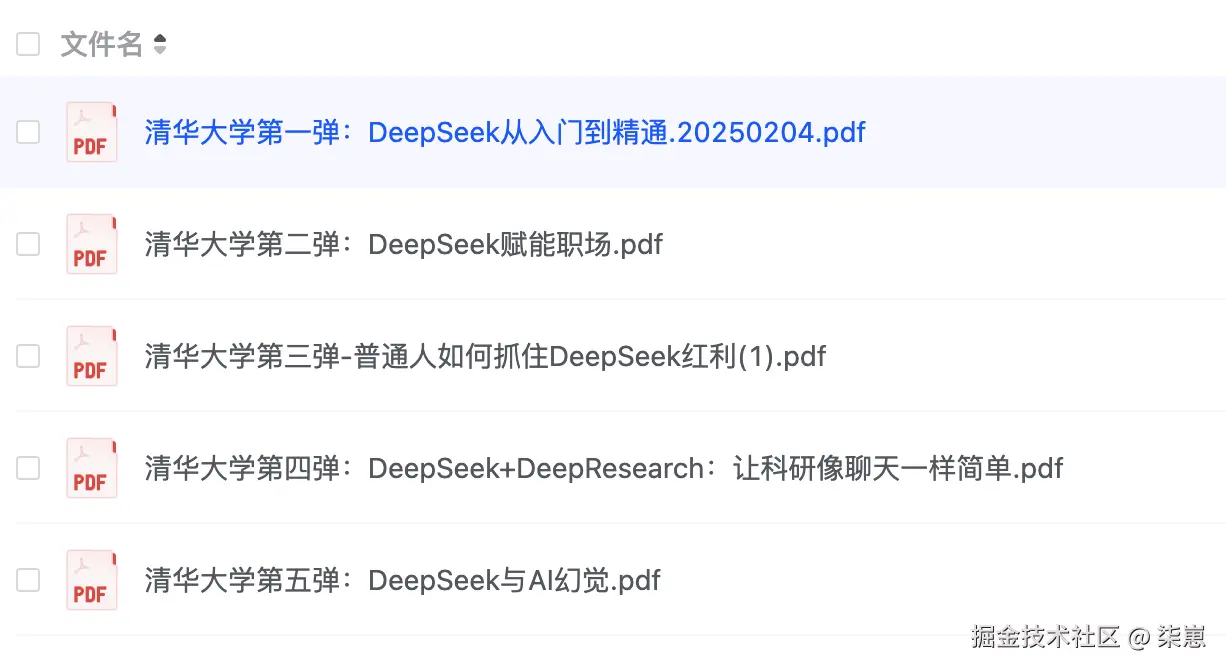This screenshot has width=1226, height=670.
Task: Open 清华大学第二弹：DeepSeek赋能职场.pdf
Action: coord(404,244)
